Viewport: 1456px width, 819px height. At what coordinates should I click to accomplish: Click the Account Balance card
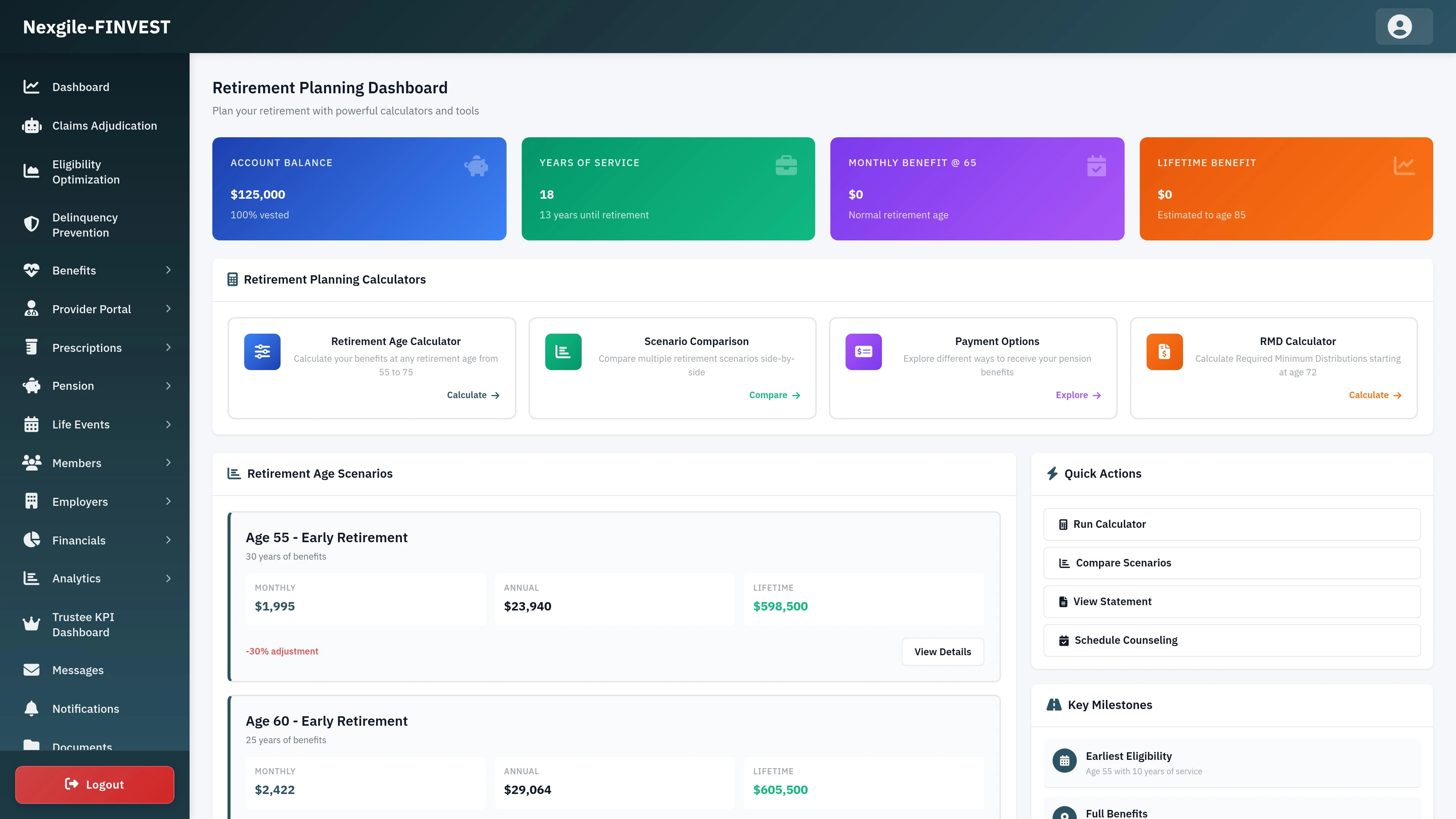[x=358, y=188]
